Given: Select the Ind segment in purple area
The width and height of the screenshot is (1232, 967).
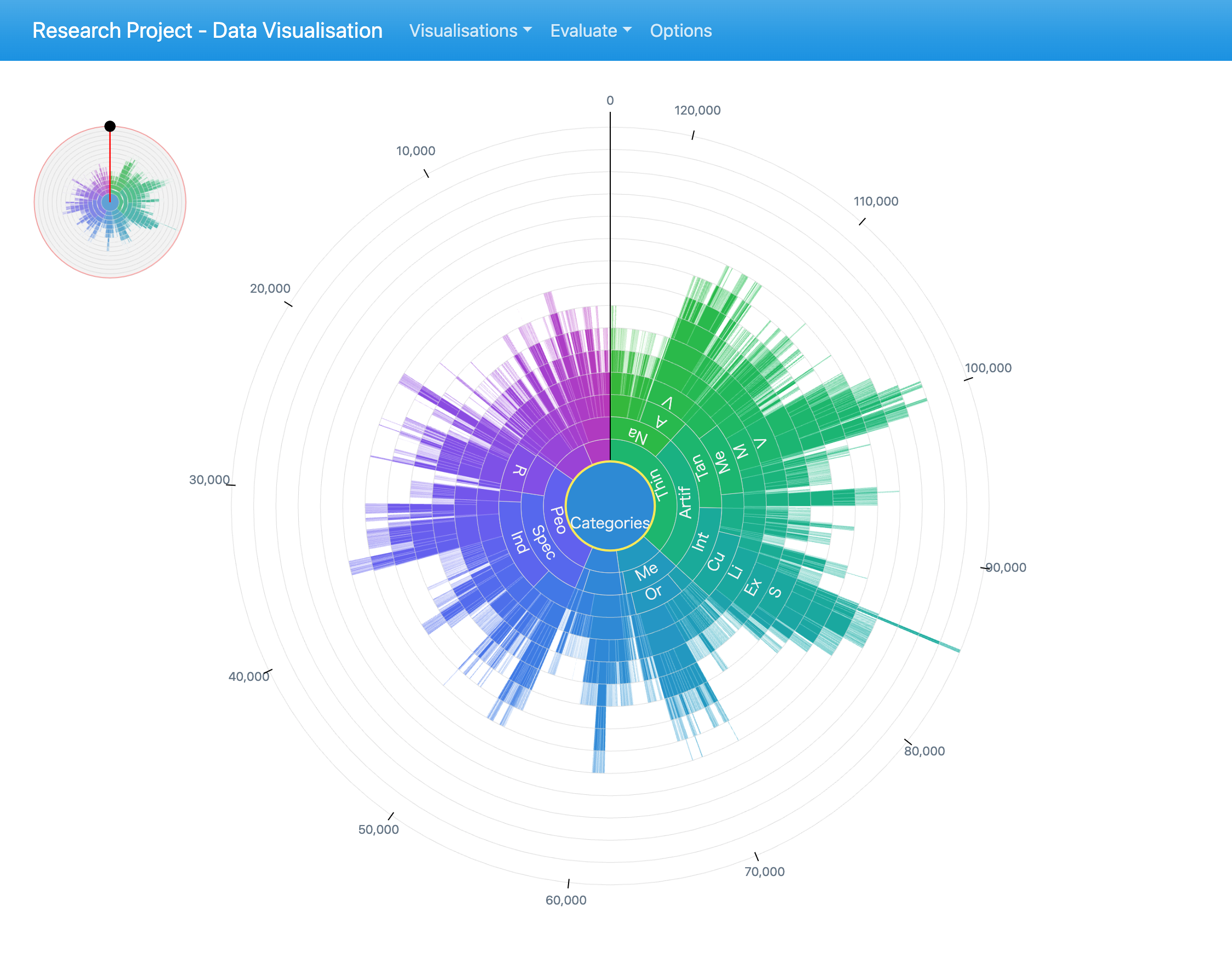Looking at the screenshot, I should pyautogui.click(x=519, y=542).
